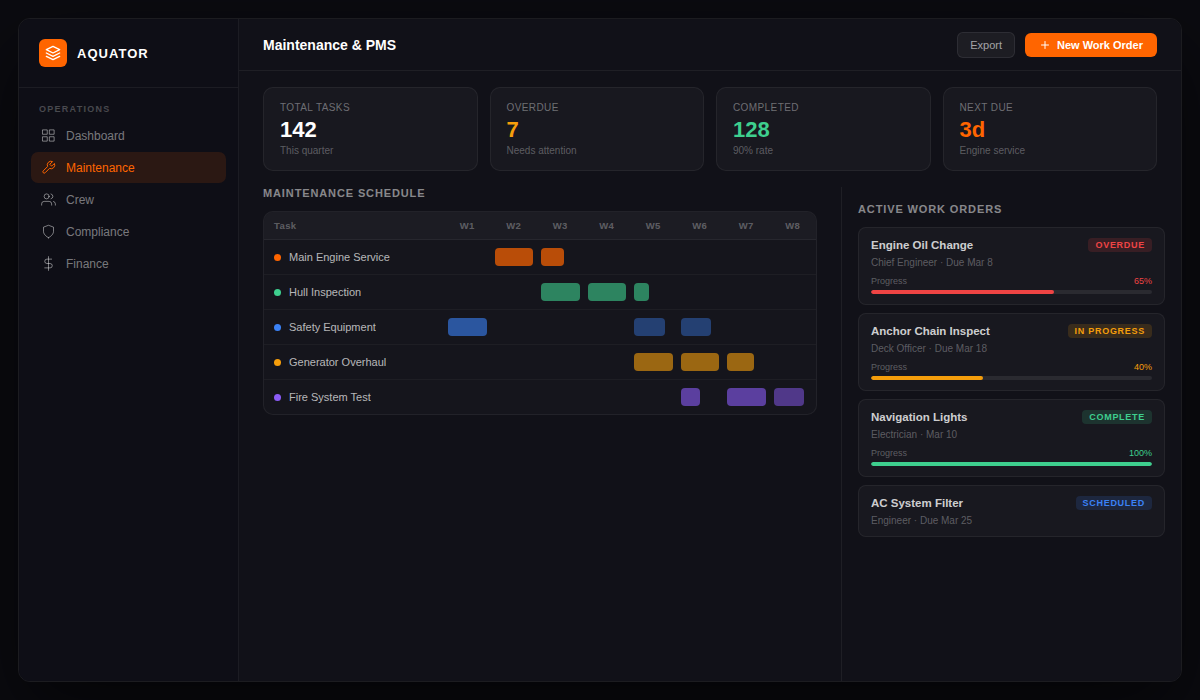Toggle the green dot beside Hull Inspection
The image size is (1200, 700).
[x=277, y=292]
